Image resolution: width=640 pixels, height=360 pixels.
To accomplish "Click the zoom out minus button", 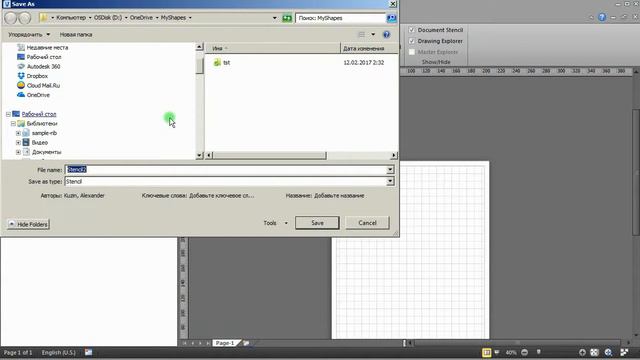I will click(524, 352).
